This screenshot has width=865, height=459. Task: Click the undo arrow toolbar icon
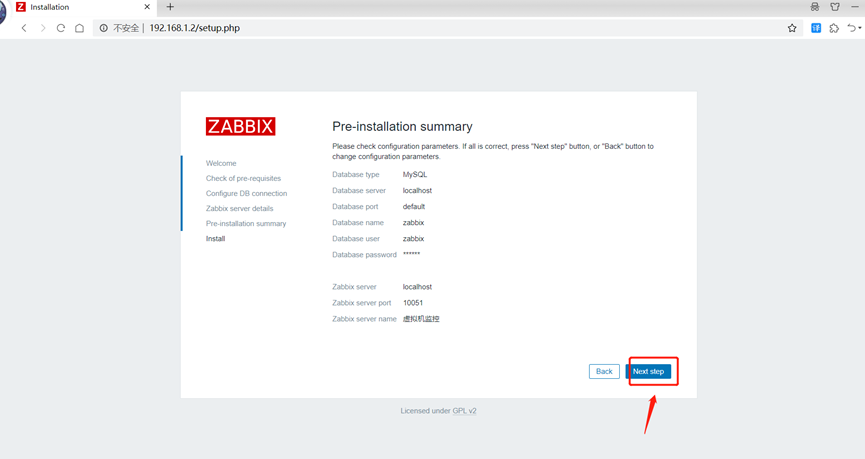[853, 28]
